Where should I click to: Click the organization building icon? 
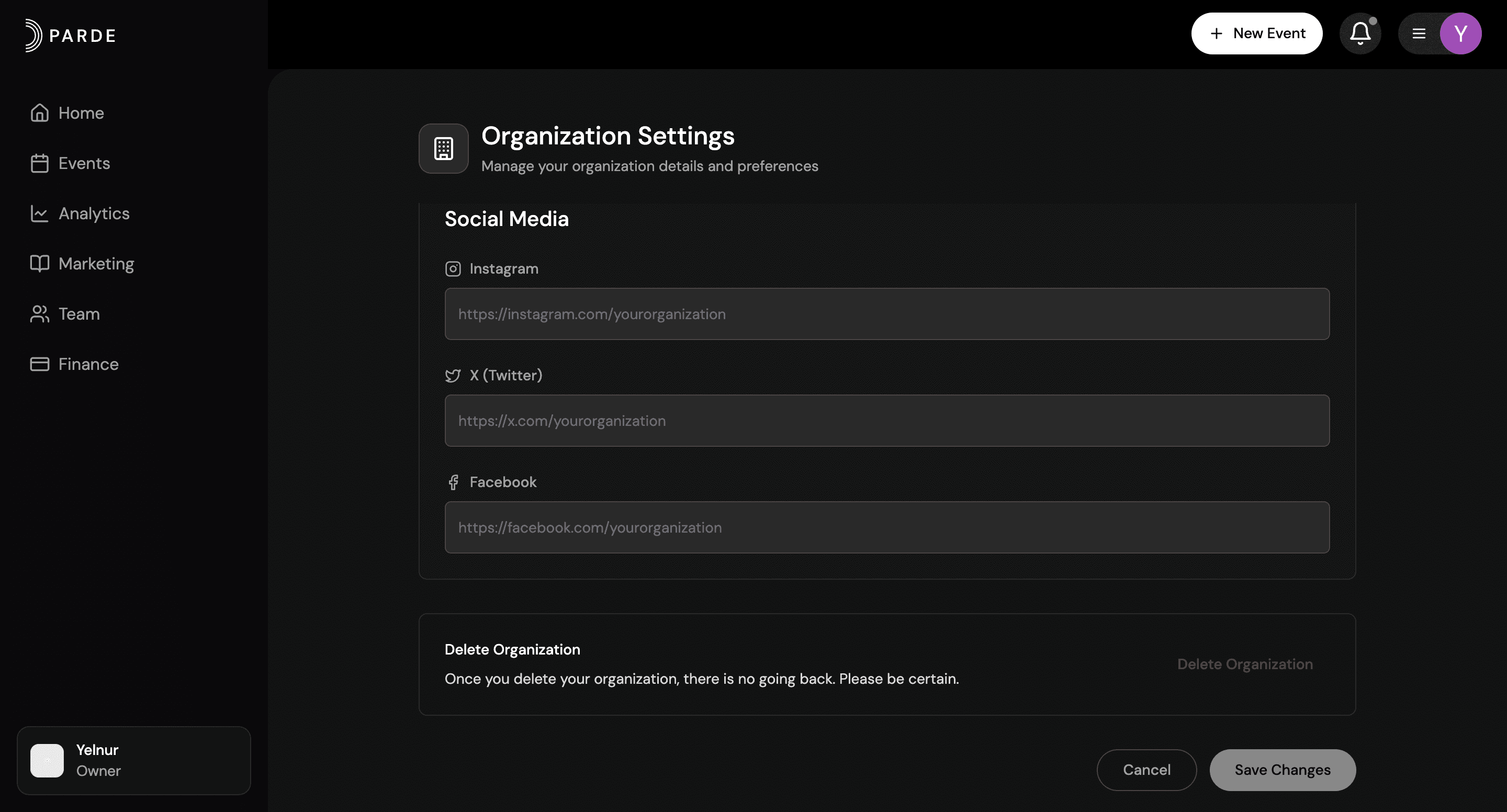coord(443,149)
